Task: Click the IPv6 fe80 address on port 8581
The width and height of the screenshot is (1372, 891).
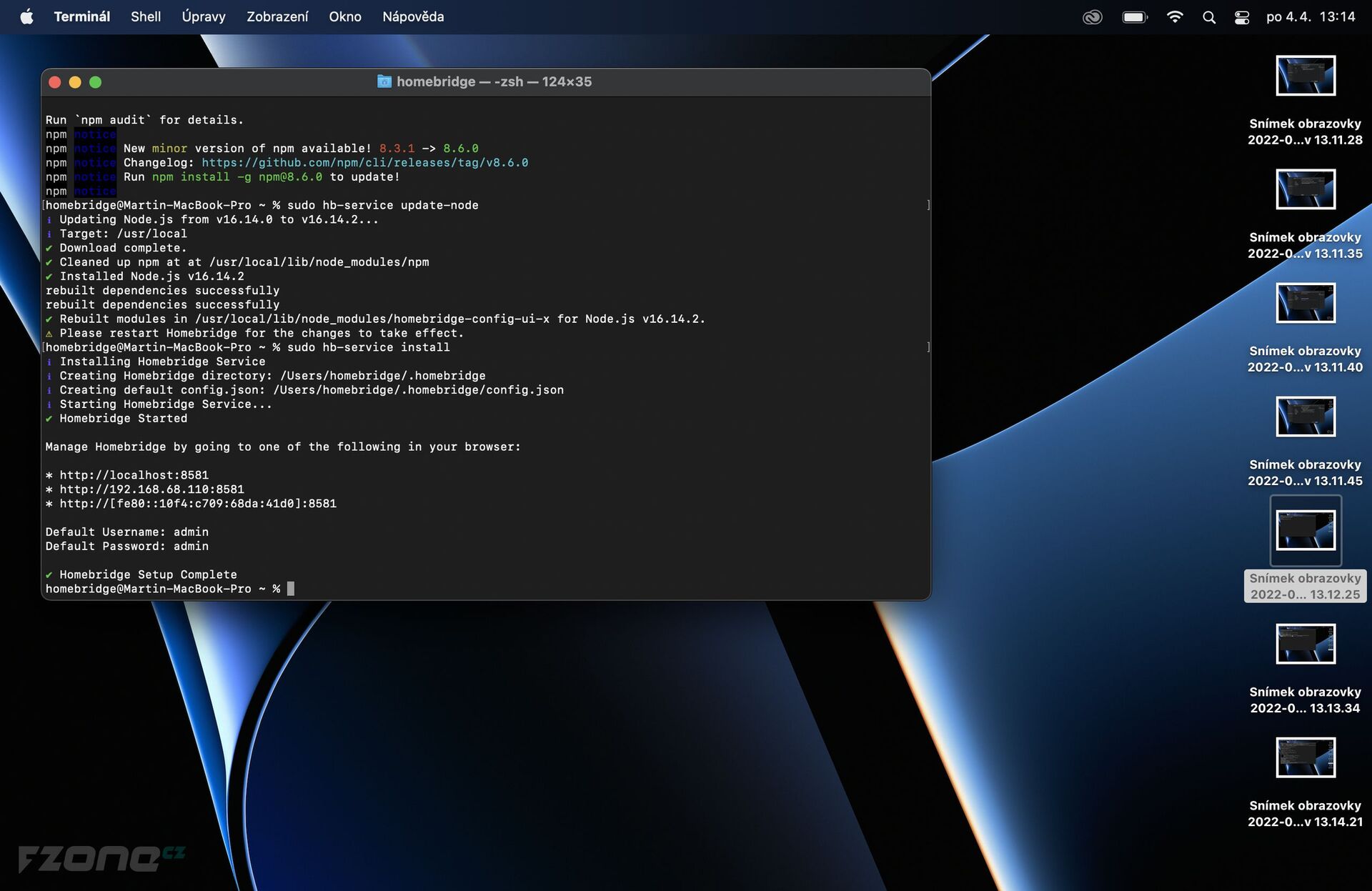Action: tap(198, 504)
